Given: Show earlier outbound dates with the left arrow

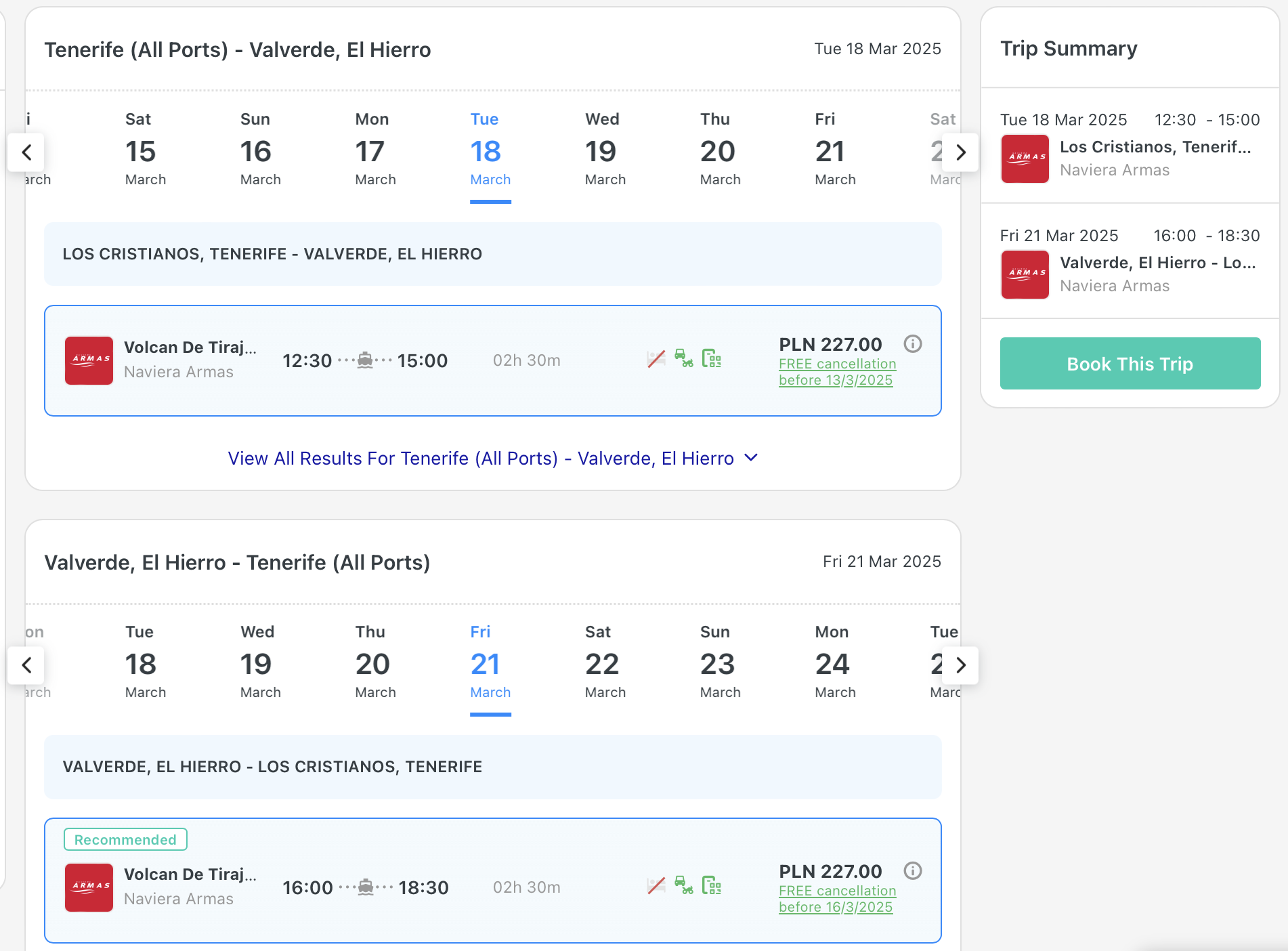Looking at the screenshot, I should click(x=26, y=152).
